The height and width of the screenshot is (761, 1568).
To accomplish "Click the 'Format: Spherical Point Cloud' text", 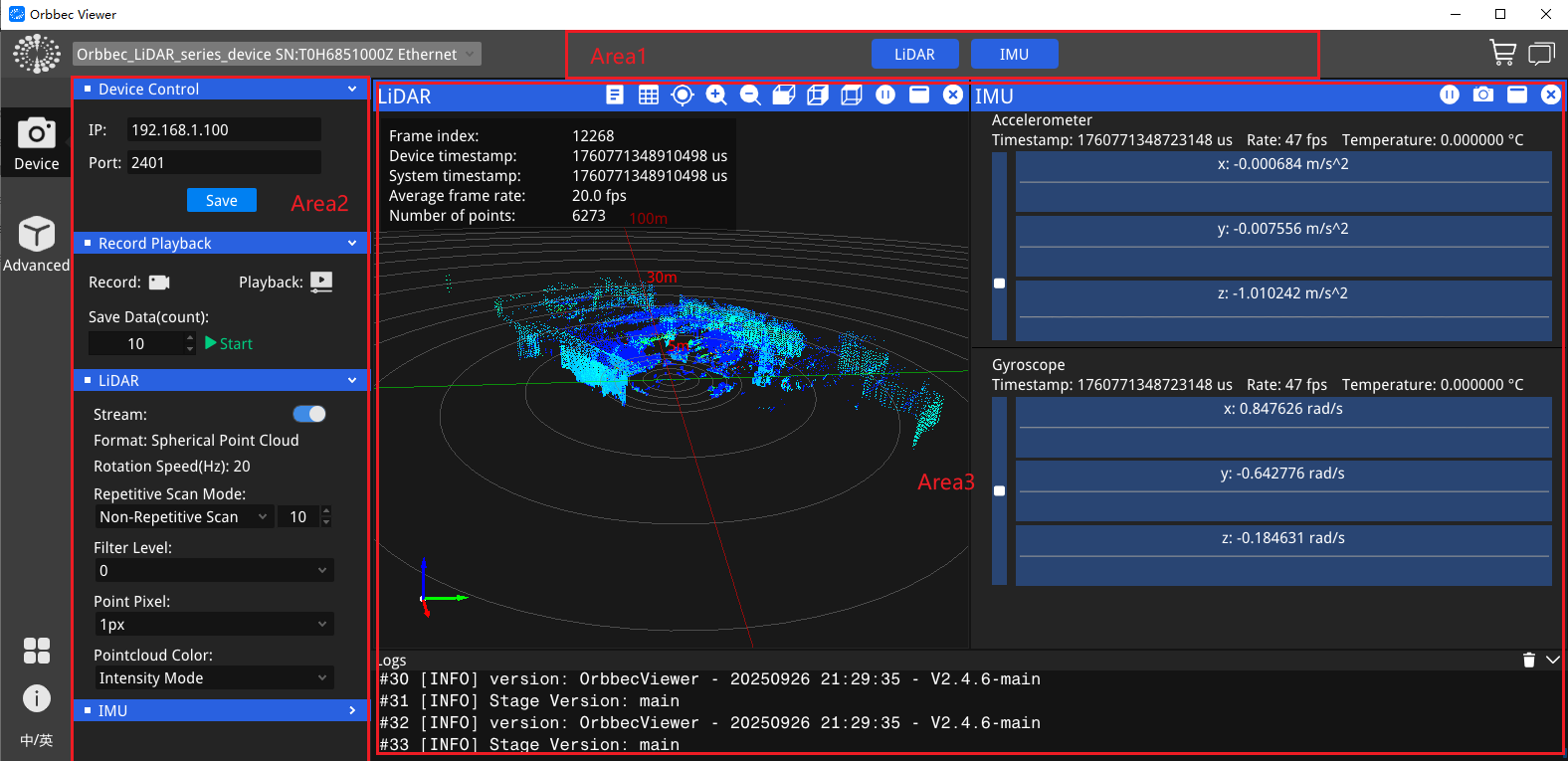I will pyautogui.click(x=196, y=441).
